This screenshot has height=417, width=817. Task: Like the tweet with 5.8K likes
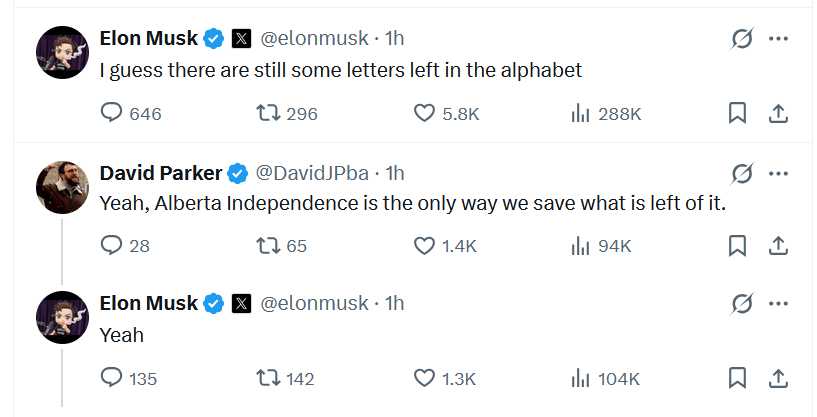[425, 113]
